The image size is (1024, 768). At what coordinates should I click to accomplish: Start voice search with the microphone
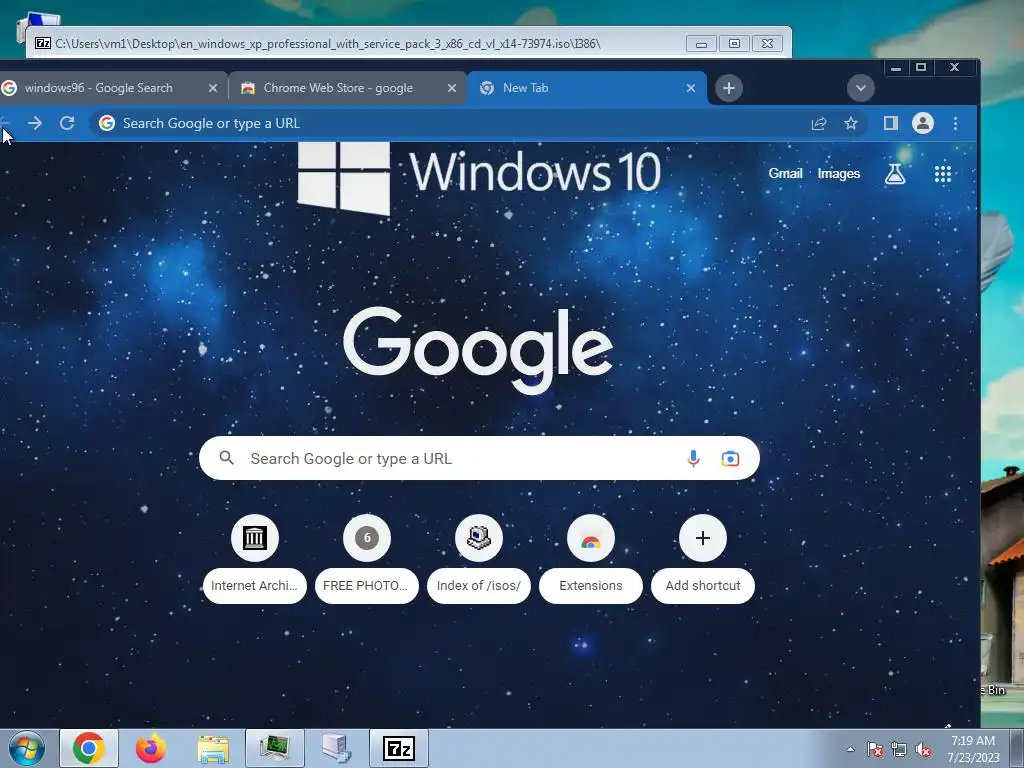tap(694, 458)
